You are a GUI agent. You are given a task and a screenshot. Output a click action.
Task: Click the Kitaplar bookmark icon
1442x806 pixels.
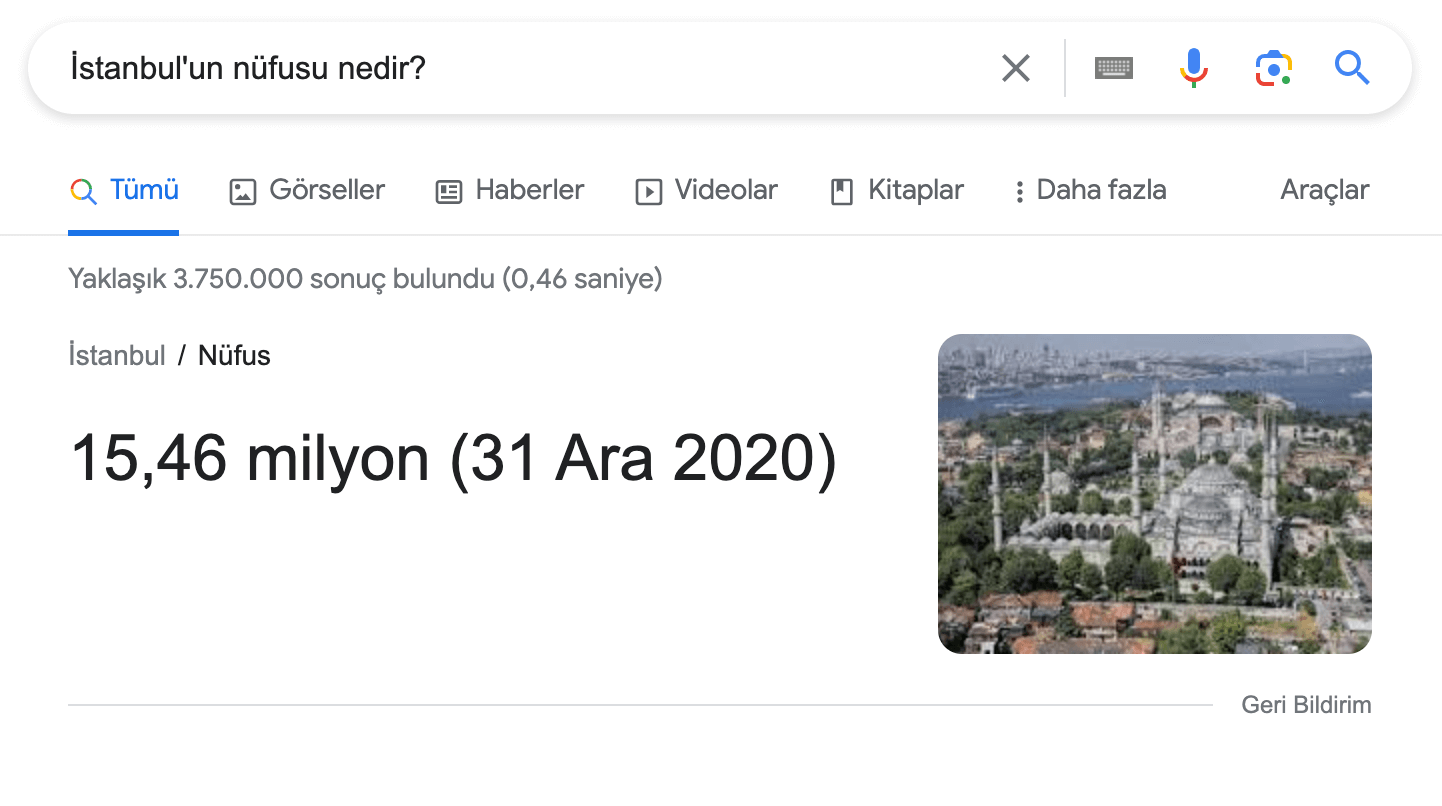point(843,190)
